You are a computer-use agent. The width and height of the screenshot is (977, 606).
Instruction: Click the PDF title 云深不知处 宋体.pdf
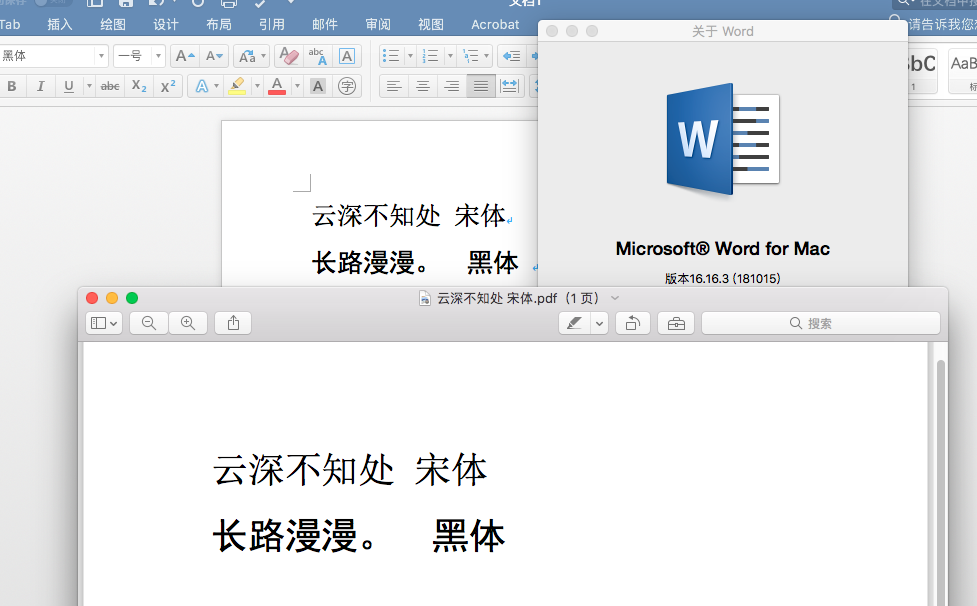497,298
